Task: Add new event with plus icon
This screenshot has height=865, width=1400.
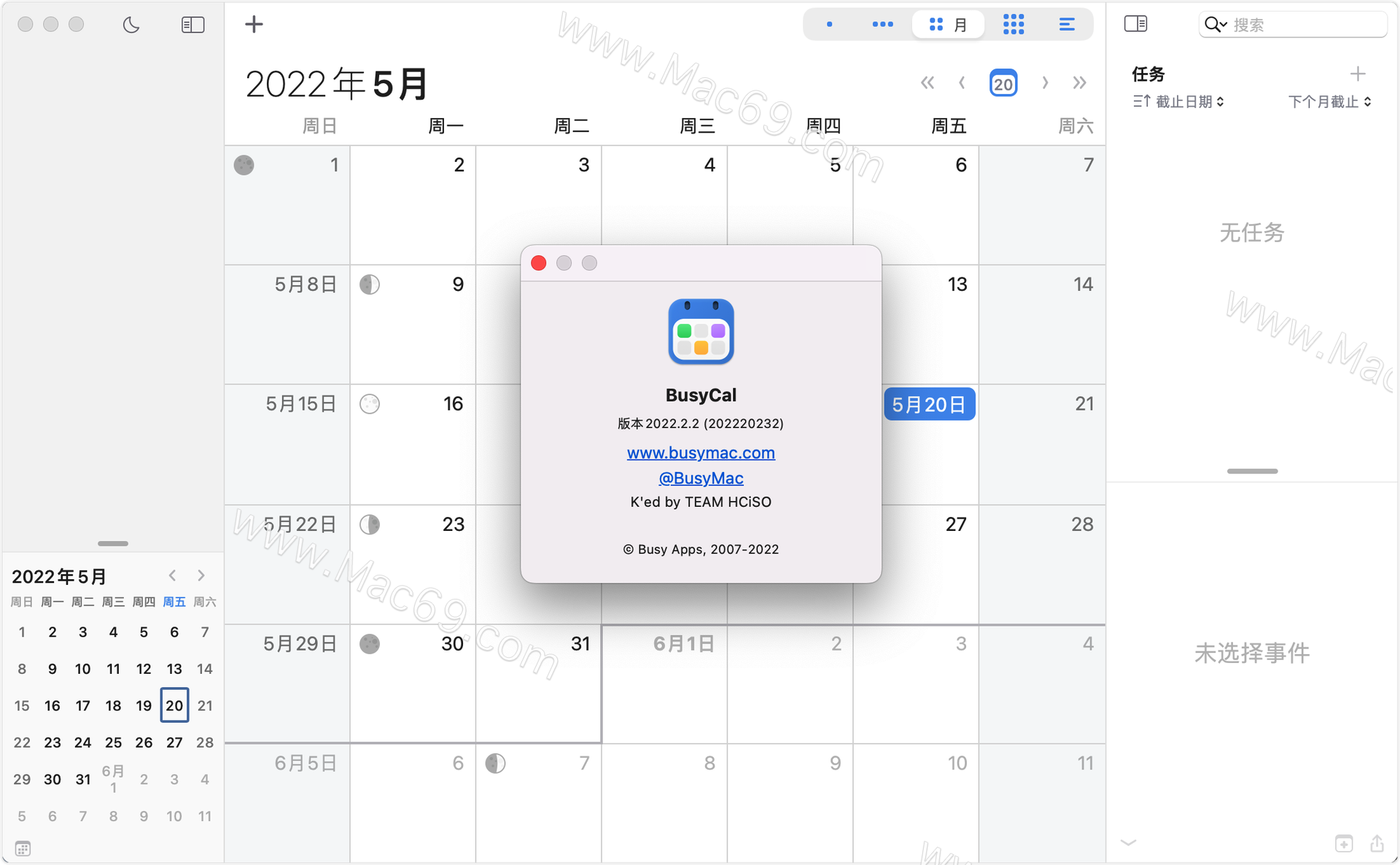Action: 254,24
